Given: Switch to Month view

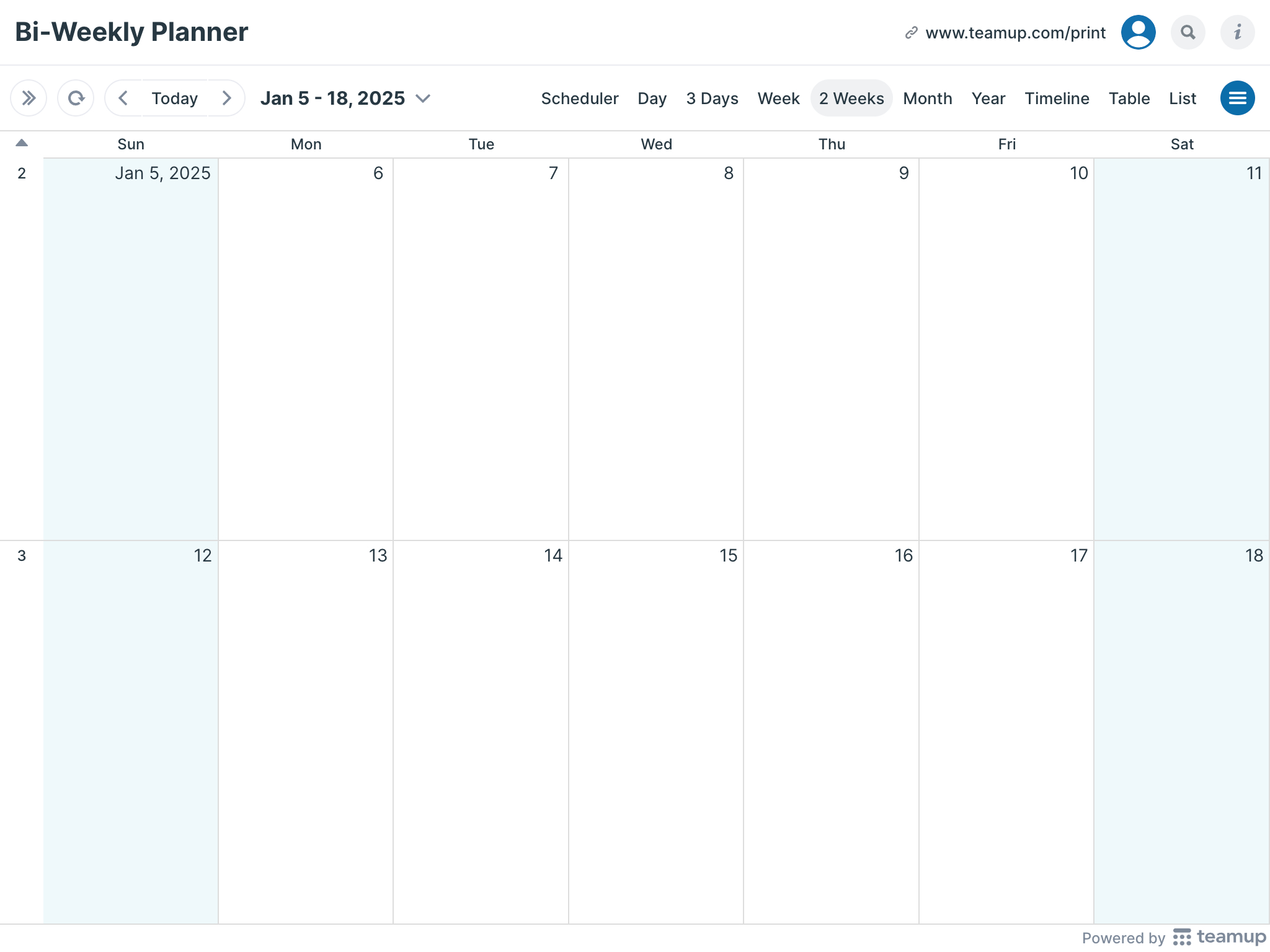Looking at the screenshot, I should coord(927,98).
